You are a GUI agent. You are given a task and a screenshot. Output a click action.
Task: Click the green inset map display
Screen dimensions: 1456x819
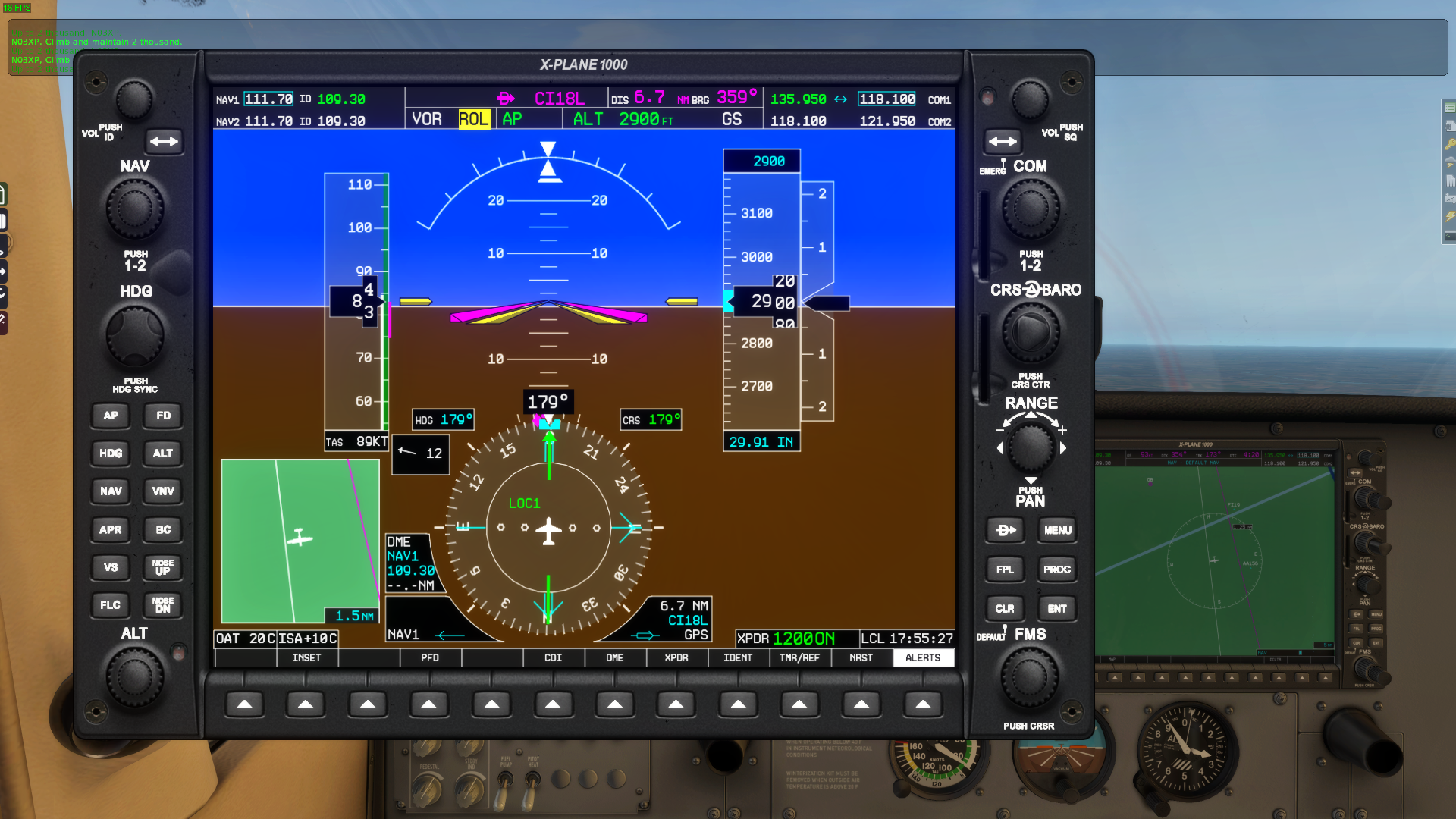pos(300,541)
